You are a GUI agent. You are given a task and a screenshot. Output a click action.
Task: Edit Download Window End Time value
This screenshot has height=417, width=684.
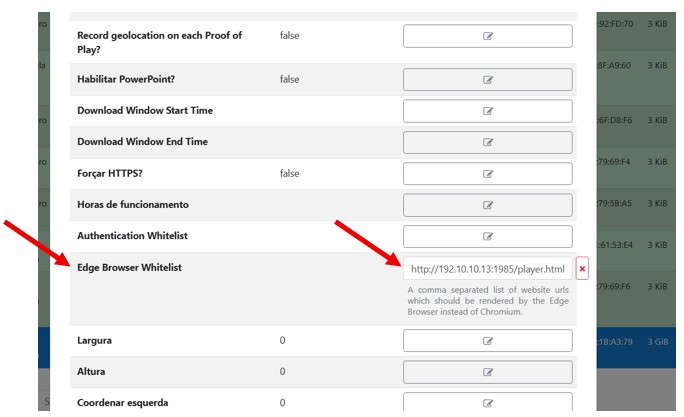pos(488,142)
